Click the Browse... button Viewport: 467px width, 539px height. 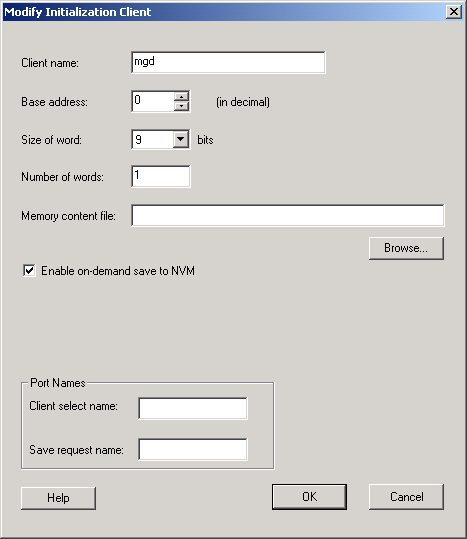click(x=406, y=248)
